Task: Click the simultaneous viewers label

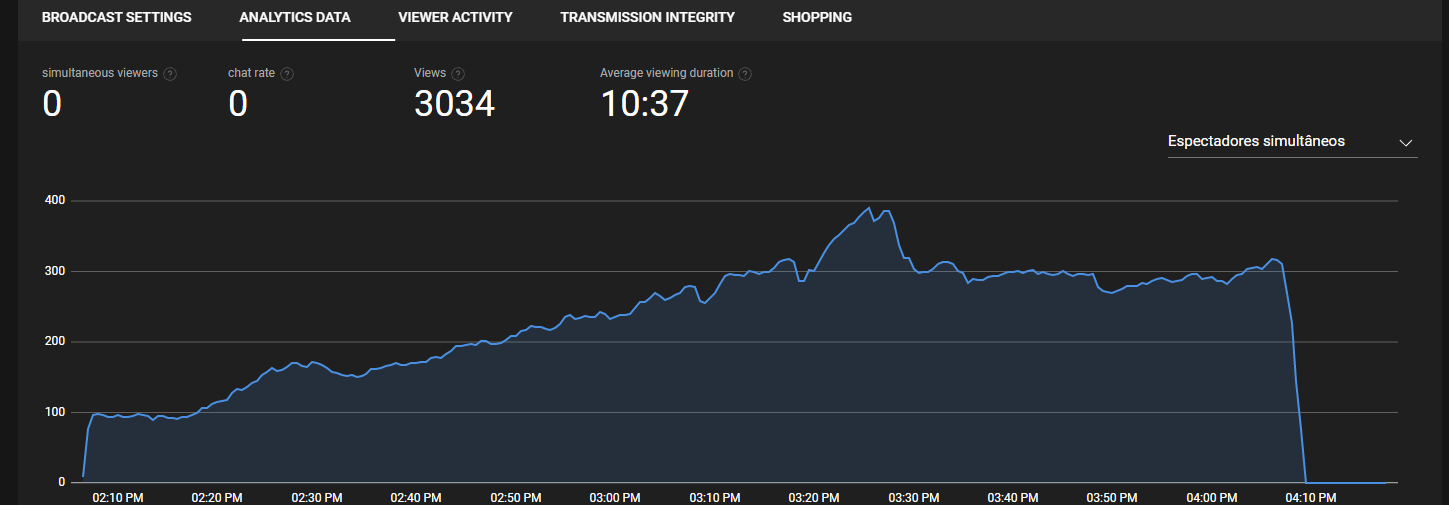Action: pyautogui.click(x=100, y=74)
